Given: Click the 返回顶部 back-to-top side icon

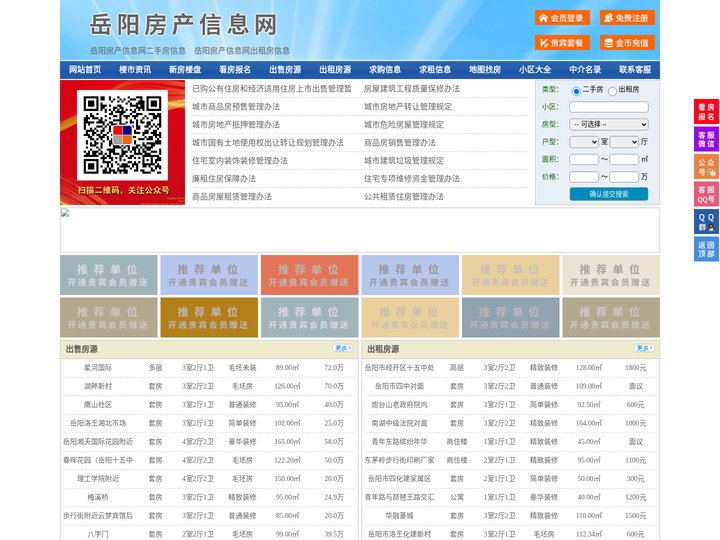Looking at the screenshot, I should (706, 249).
